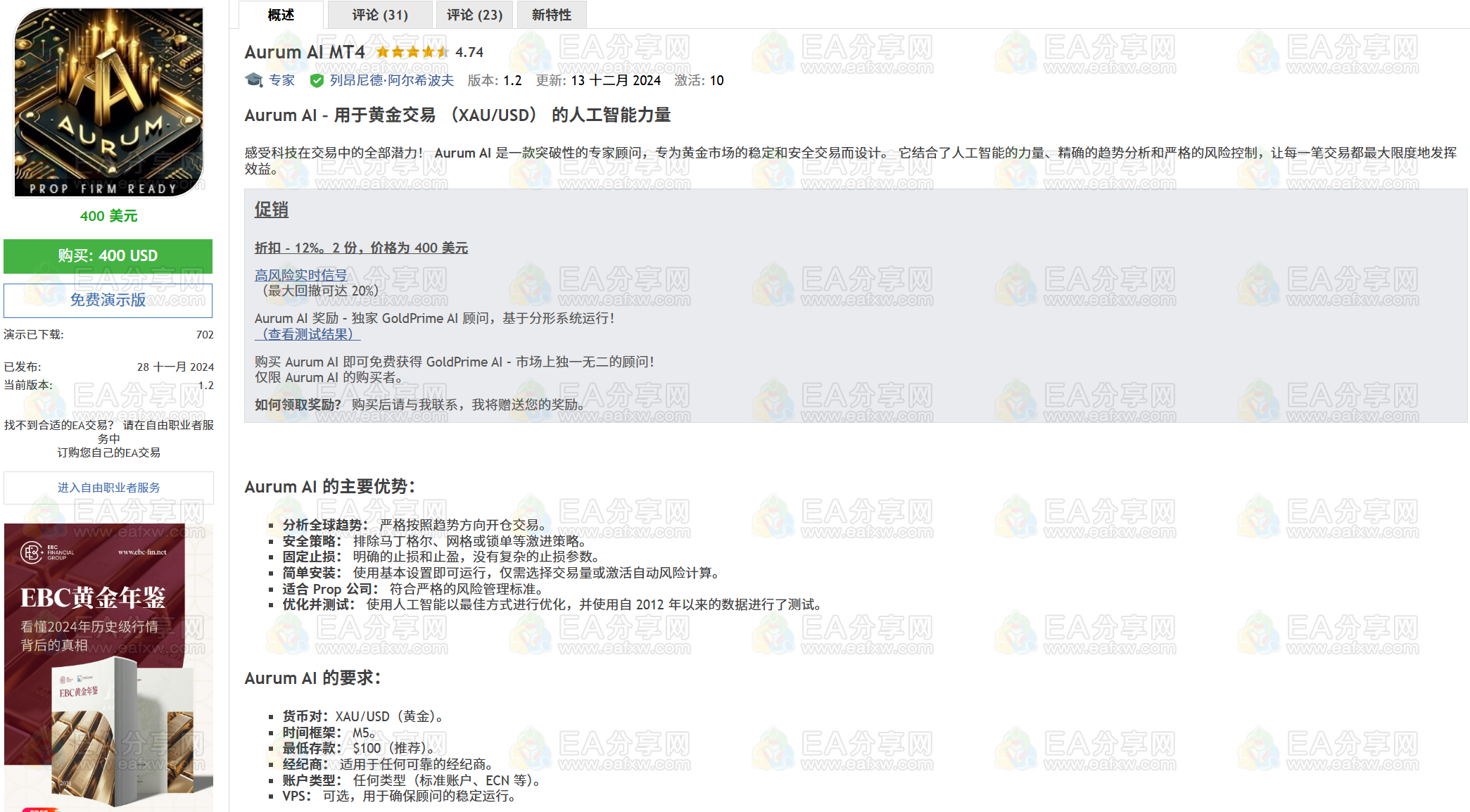Image resolution: width=1470 pixels, height=812 pixels.
Task: Click the 版本: 1.2 label
Action: click(495, 80)
